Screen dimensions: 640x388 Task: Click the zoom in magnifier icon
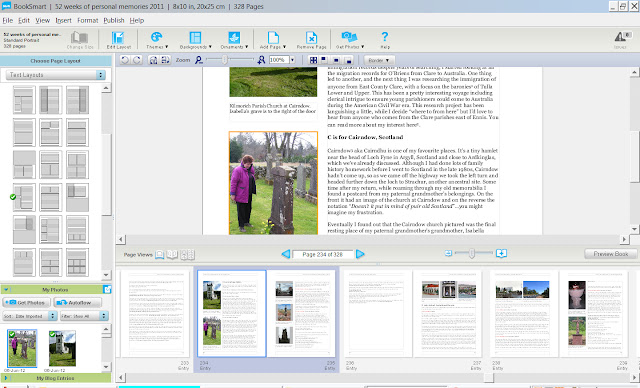(x=261, y=60)
